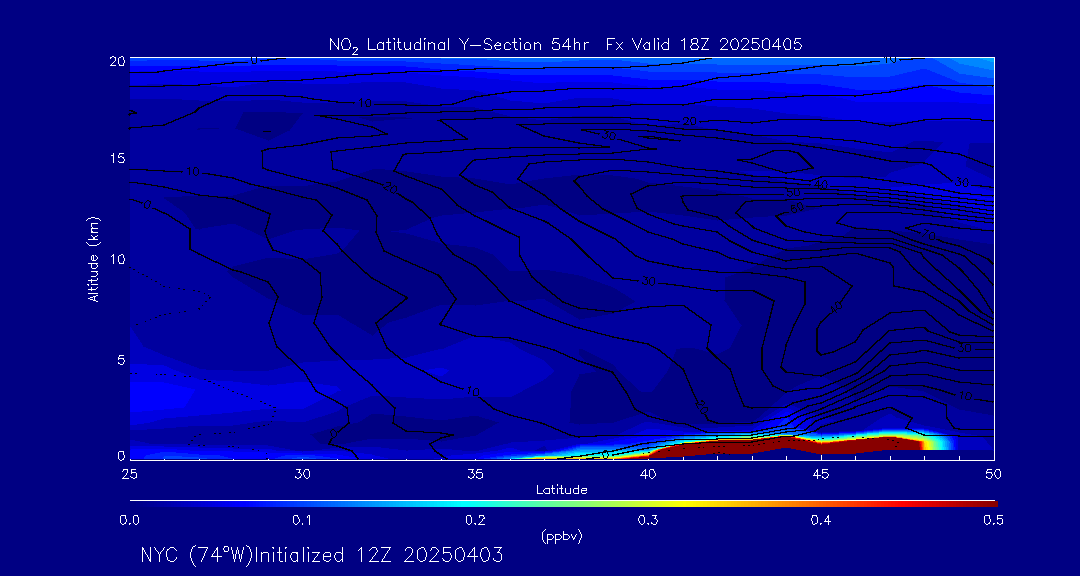
Task: Click the altitude axis tick label 5
Action: (x=121, y=360)
